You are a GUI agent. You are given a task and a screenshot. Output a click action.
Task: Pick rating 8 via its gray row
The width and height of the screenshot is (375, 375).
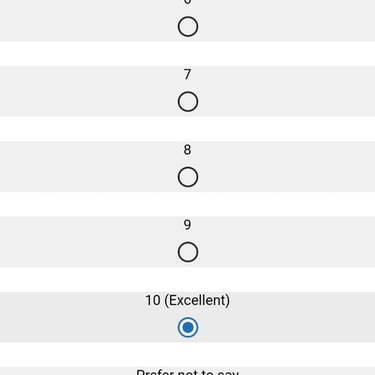tap(187, 166)
